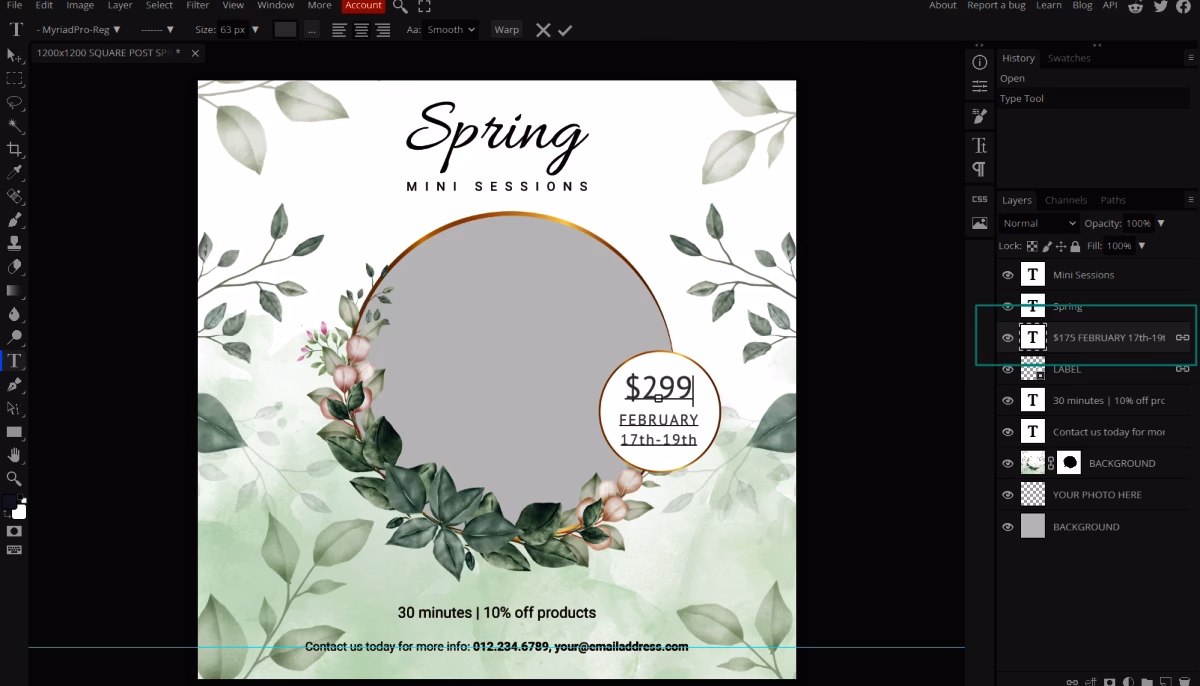Image resolution: width=1200 pixels, height=686 pixels.
Task: Hide the '30 minutes | 10% off' layer
Action: click(x=1008, y=400)
